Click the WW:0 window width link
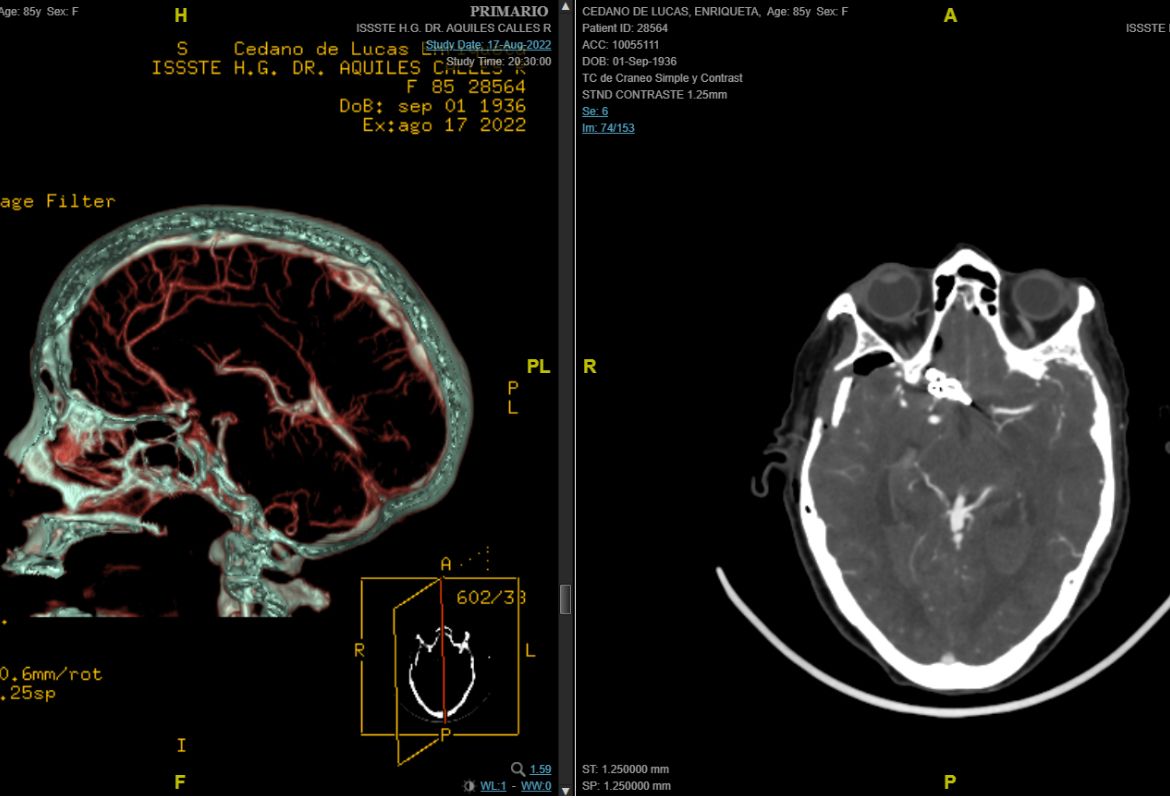 tap(536, 786)
